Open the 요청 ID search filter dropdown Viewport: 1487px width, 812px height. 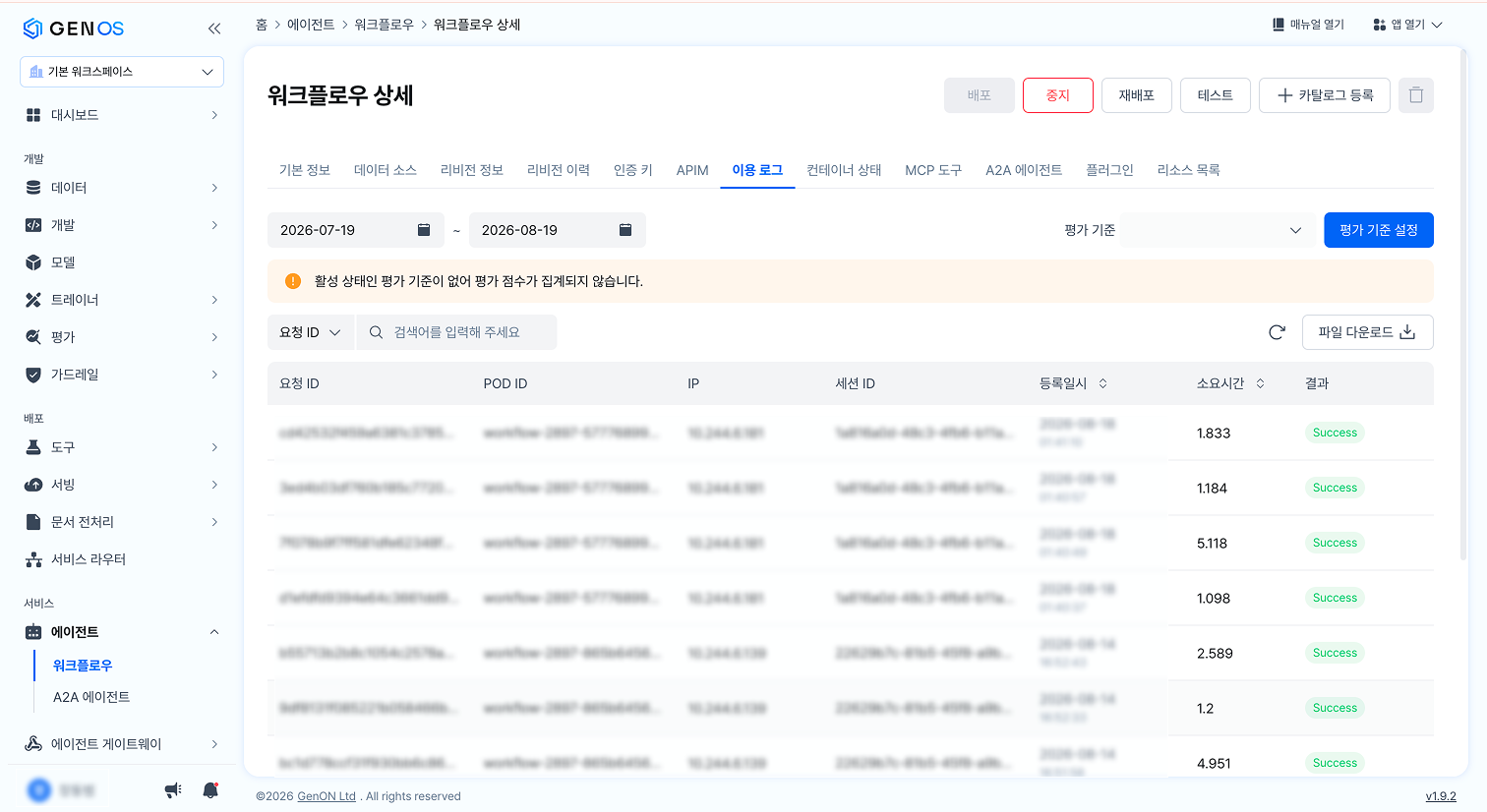click(310, 332)
